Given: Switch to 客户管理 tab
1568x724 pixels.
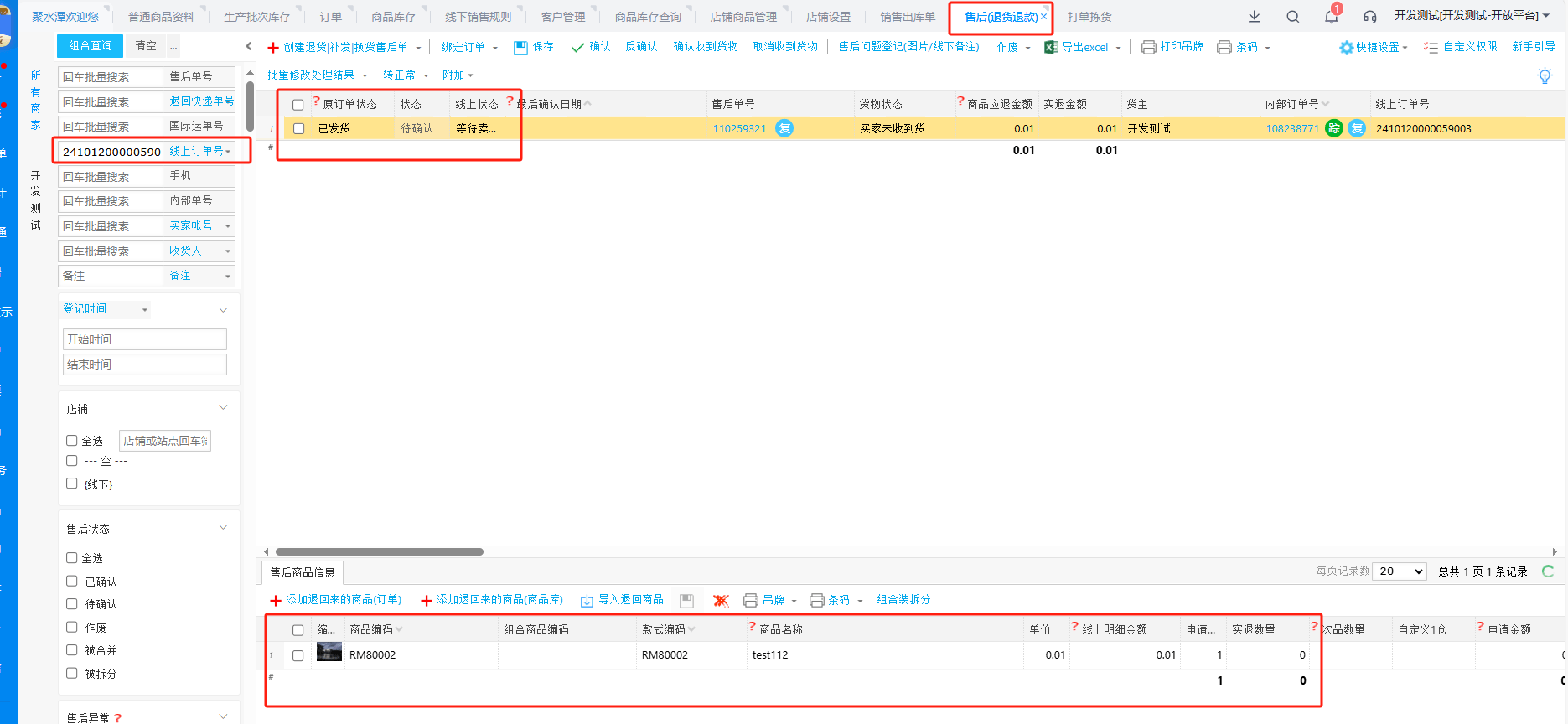Looking at the screenshot, I should point(563,17).
